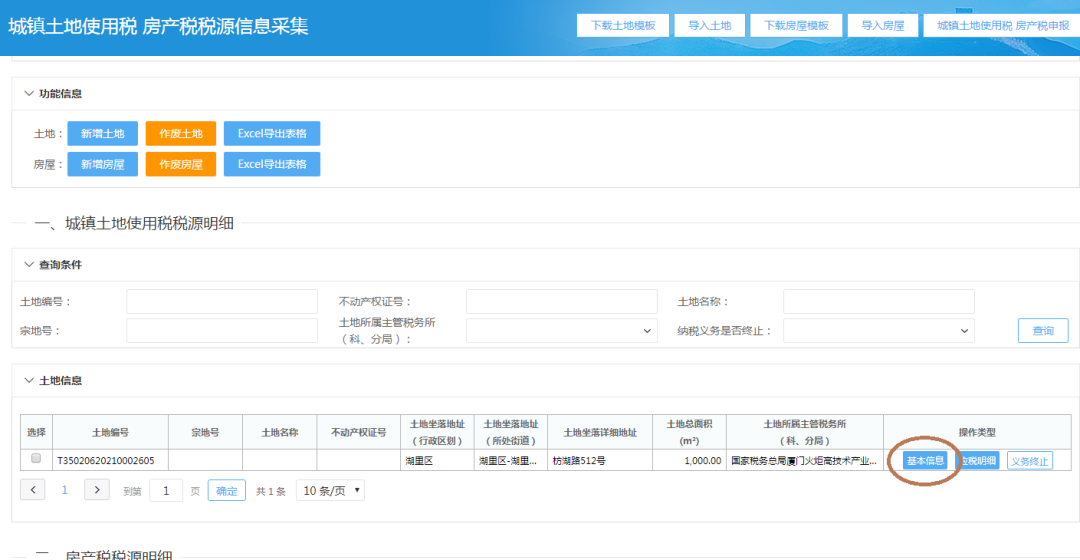This screenshot has height=560, width=1080.
Task: Focus the 不动产权证号 input field
Action: pyautogui.click(x=561, y=302)
